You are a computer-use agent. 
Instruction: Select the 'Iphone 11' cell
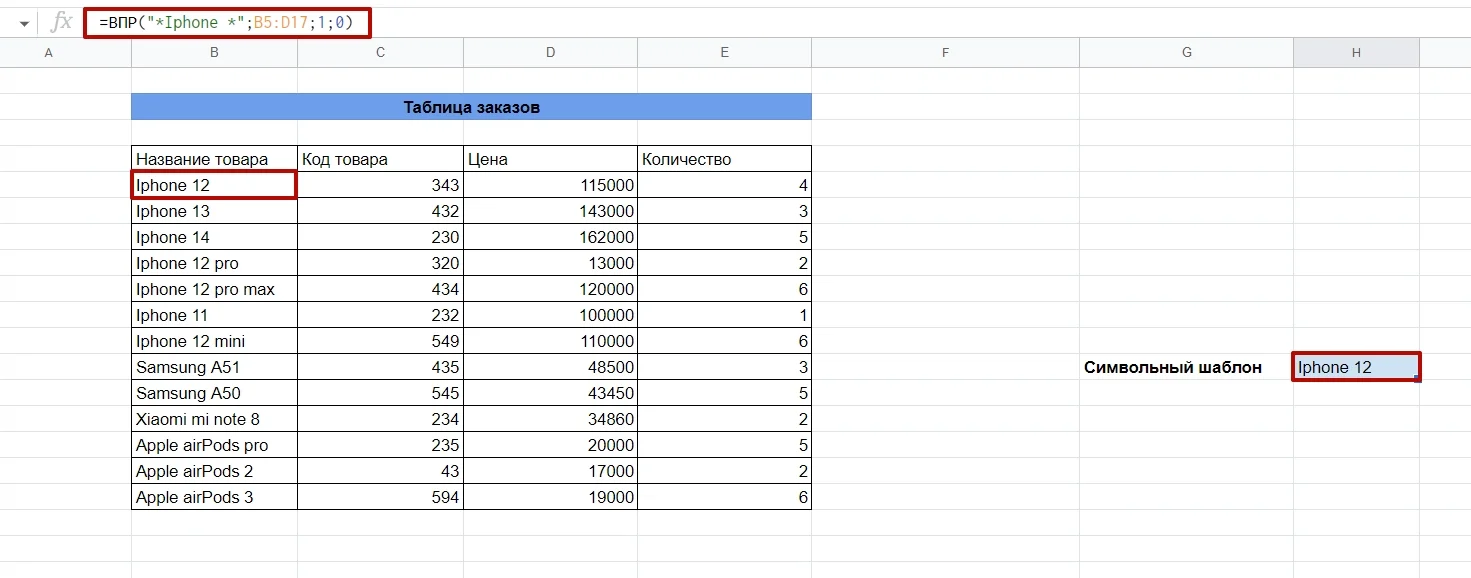[x=214, y=315]
